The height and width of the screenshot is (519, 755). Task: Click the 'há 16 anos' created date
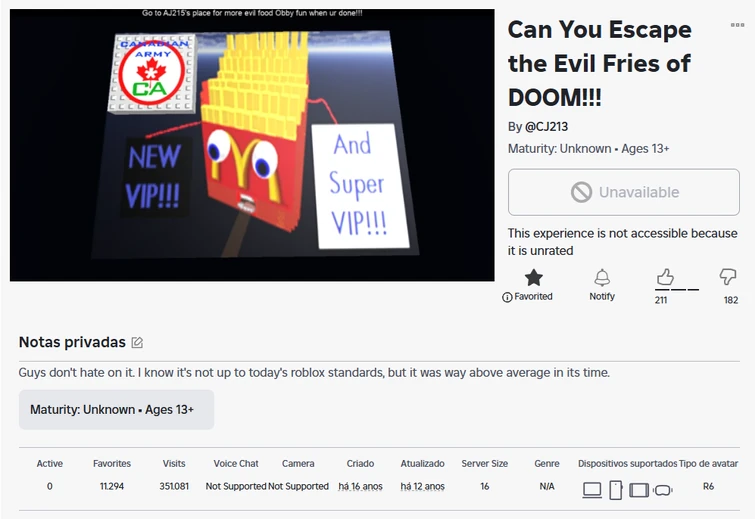pyautogui.click(x=360, y=486)
